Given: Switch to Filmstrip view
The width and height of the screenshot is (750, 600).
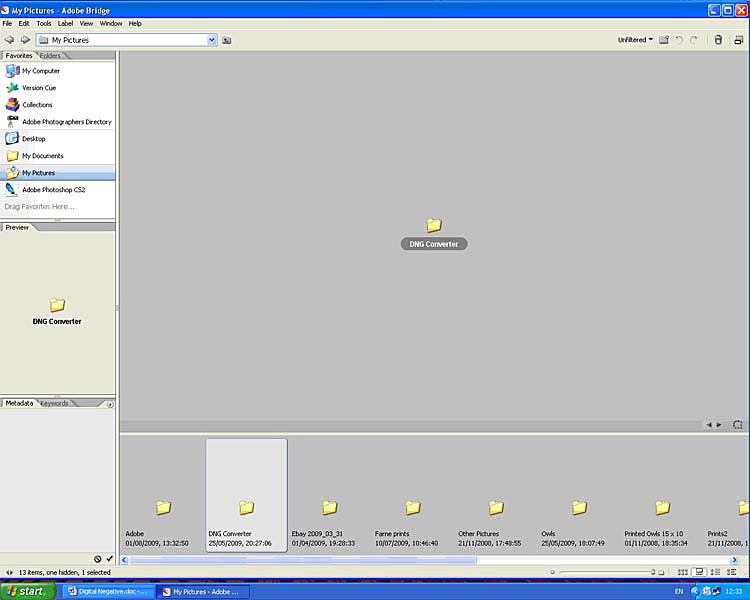Looking at the screenshot, I should 700,572.
